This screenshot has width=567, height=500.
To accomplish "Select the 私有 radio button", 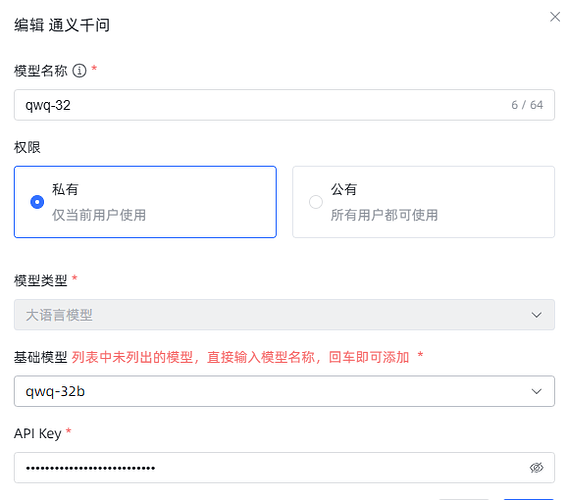I will 37,202.
